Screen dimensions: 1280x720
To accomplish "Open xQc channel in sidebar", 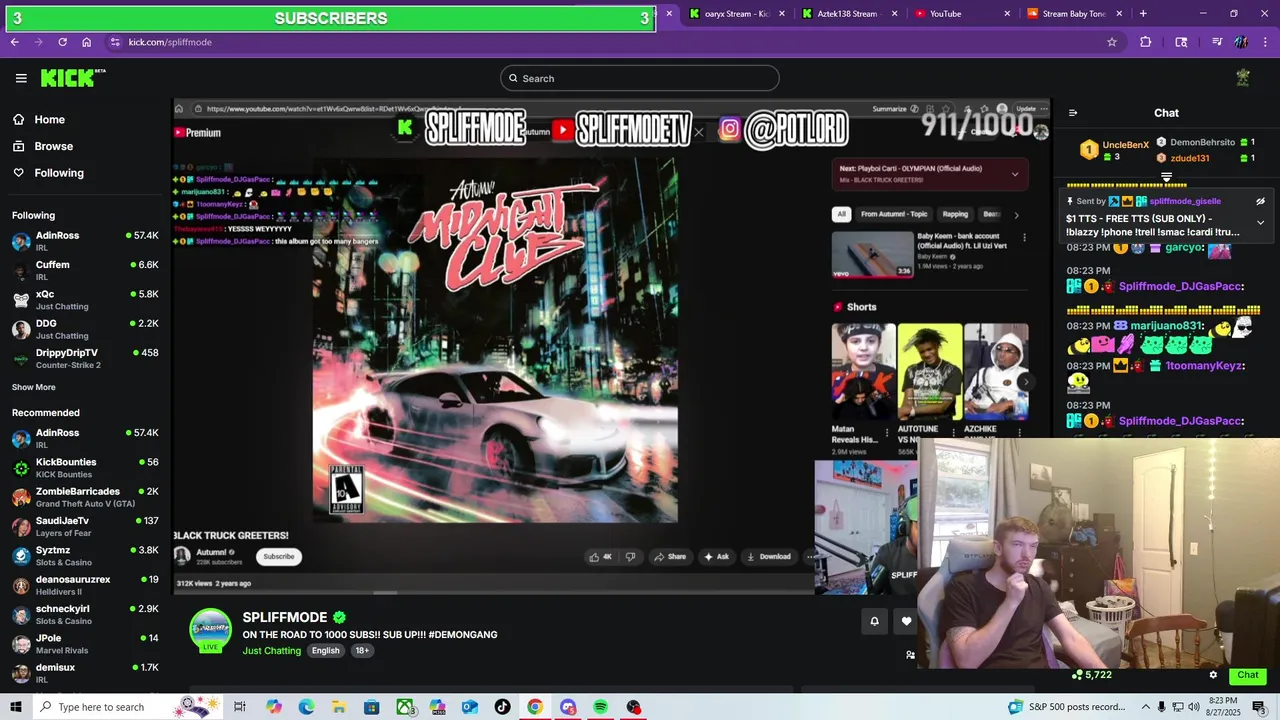I will 85,300.
